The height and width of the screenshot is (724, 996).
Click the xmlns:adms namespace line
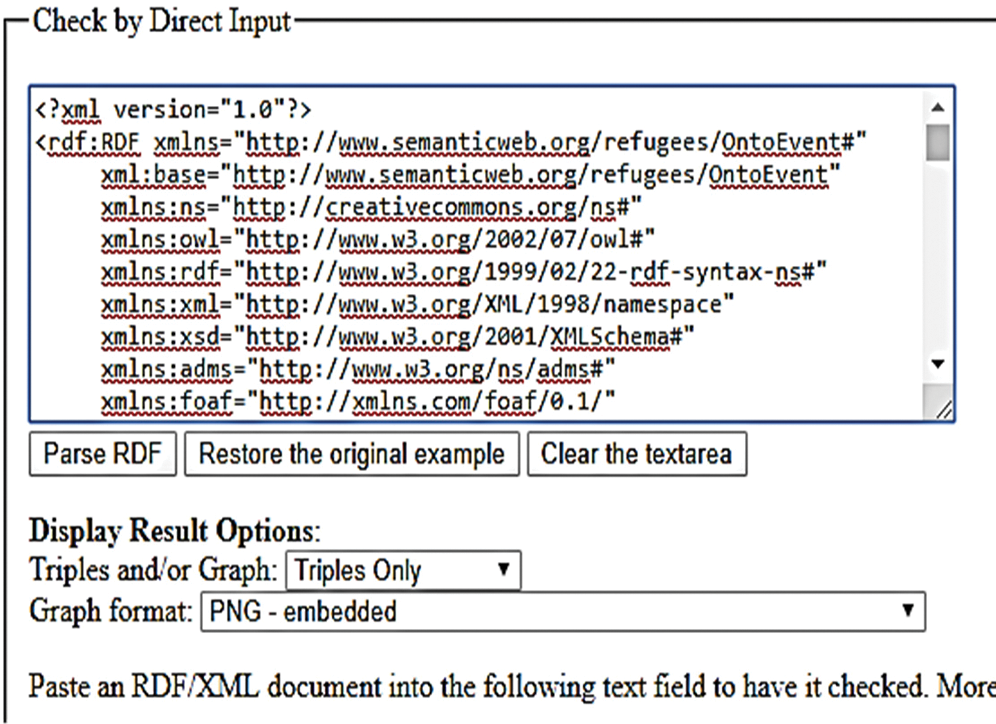(x=357, y=371)
